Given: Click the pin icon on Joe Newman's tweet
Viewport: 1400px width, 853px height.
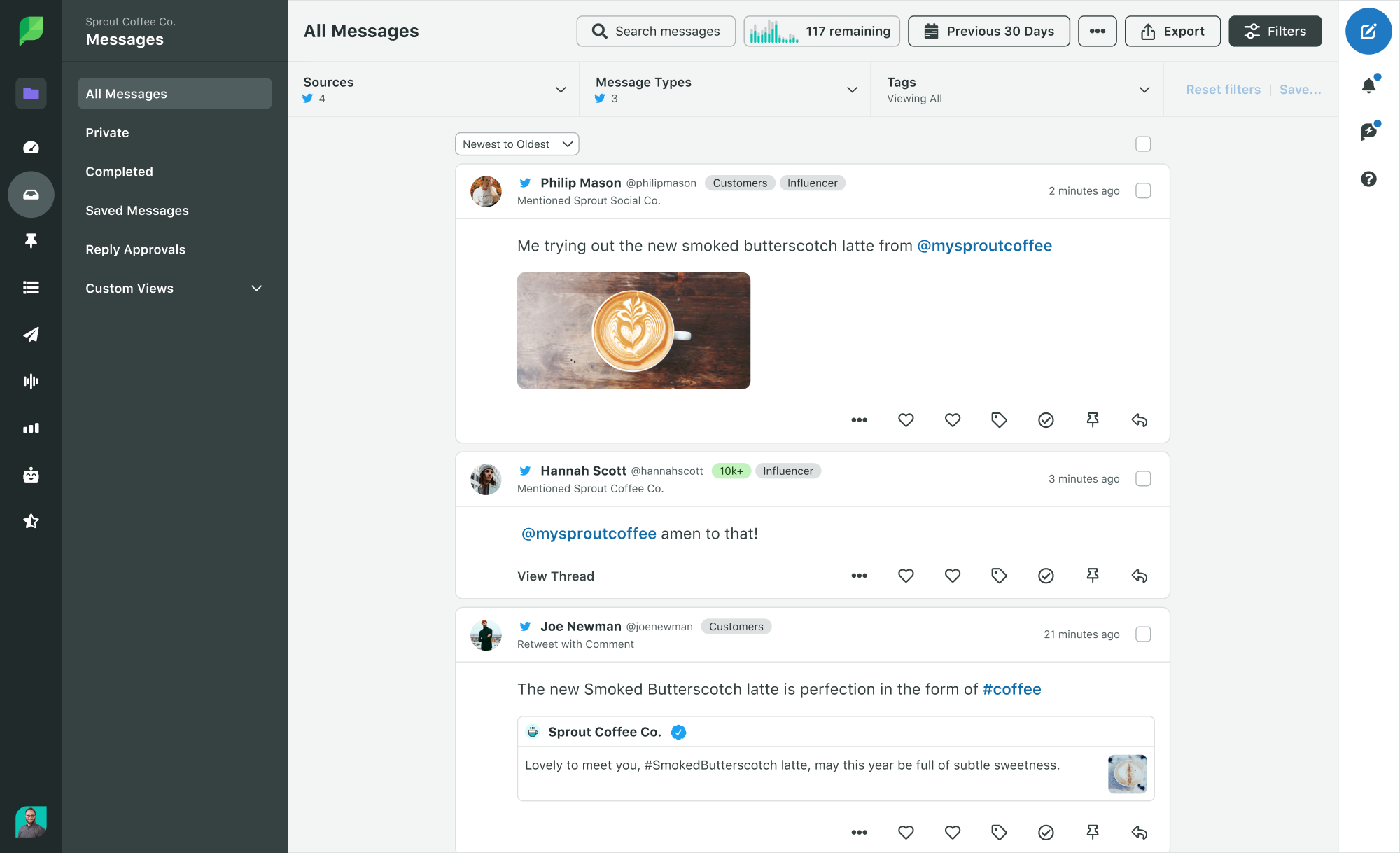Looking at the screenshot, I should (x=1093, y=831).
